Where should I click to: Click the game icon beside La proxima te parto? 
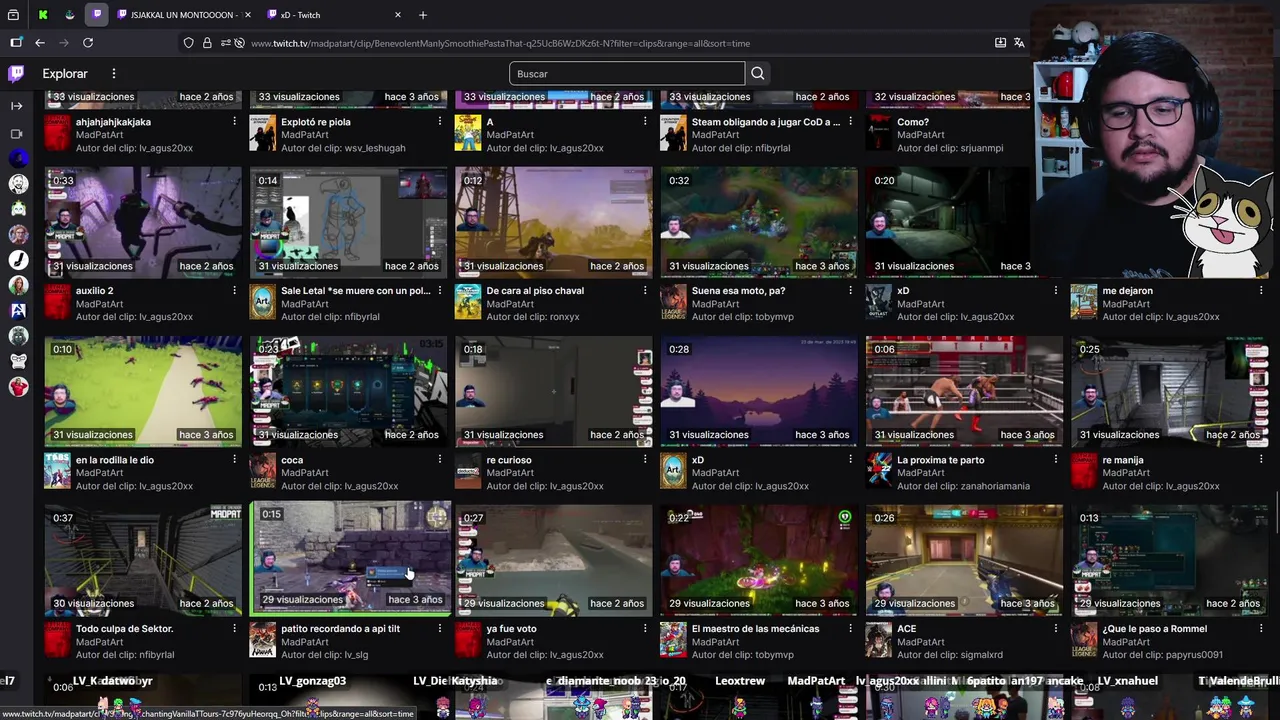(x=878, y=471)
